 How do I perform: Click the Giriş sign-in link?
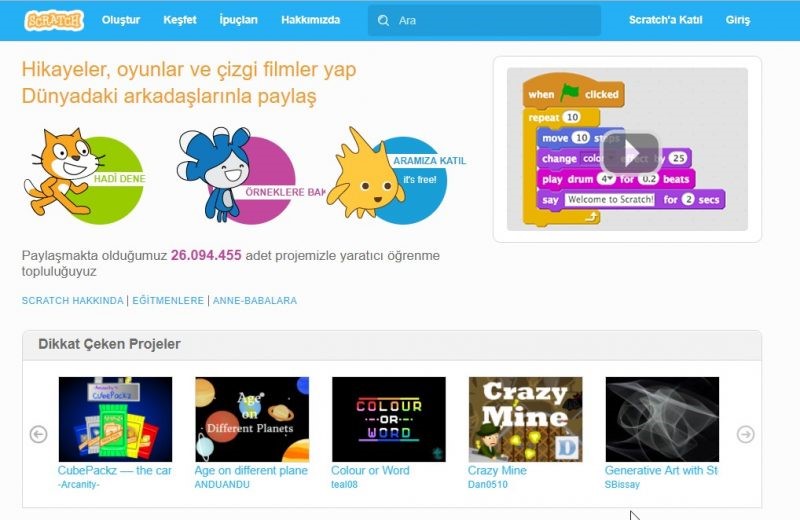click(738, 20)
